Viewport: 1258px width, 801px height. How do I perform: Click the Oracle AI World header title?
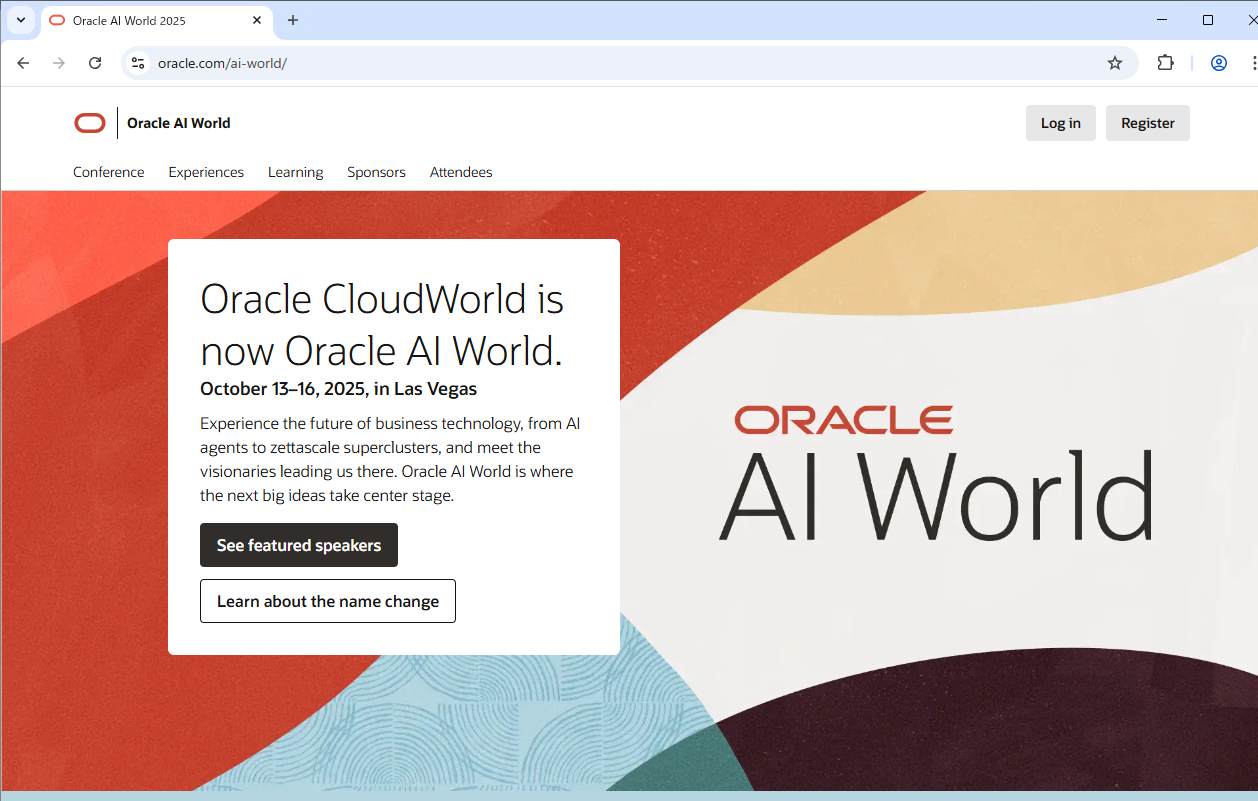(x=179, y=123)
